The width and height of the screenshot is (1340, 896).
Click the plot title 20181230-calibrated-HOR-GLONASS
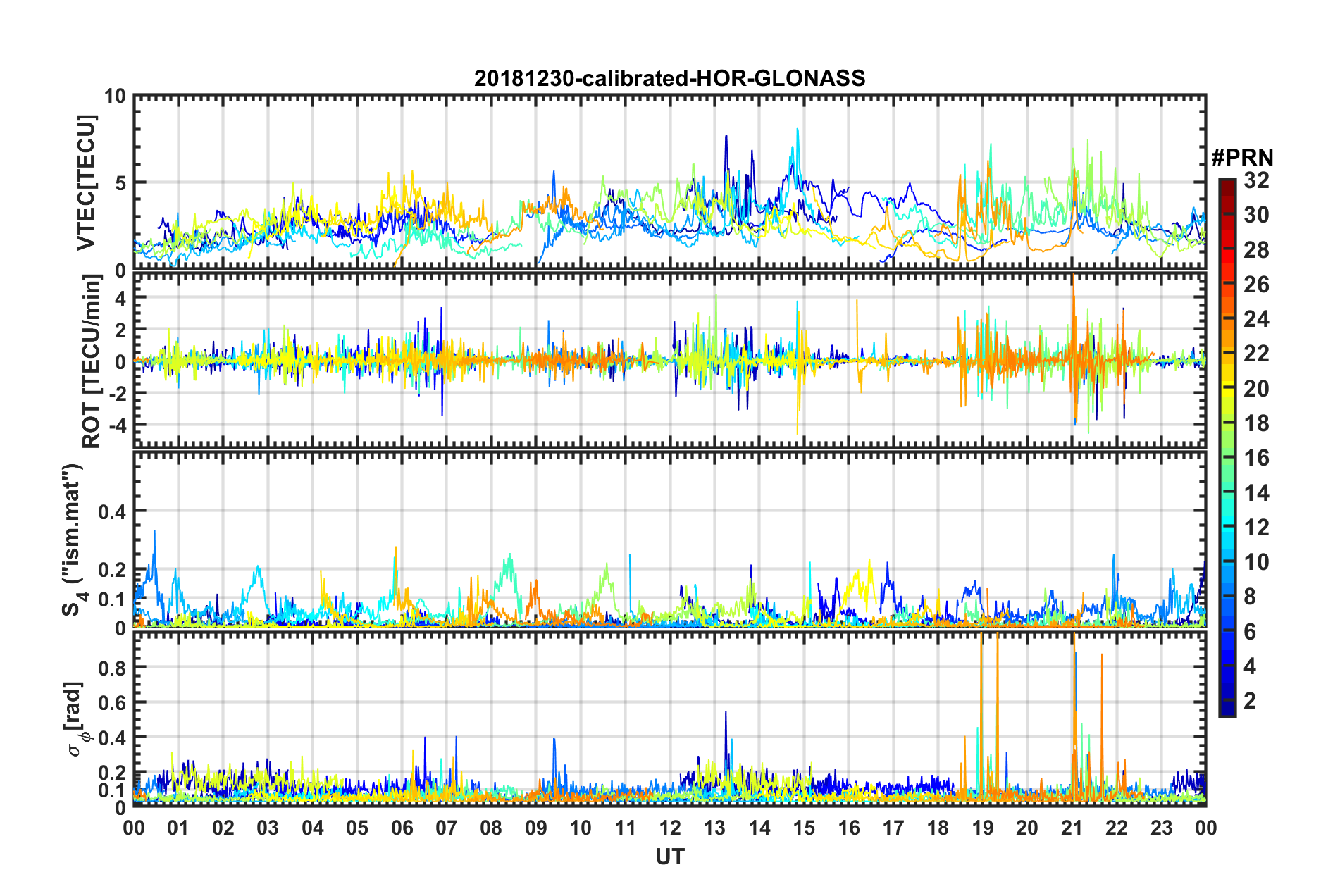[x=669, y=78]
